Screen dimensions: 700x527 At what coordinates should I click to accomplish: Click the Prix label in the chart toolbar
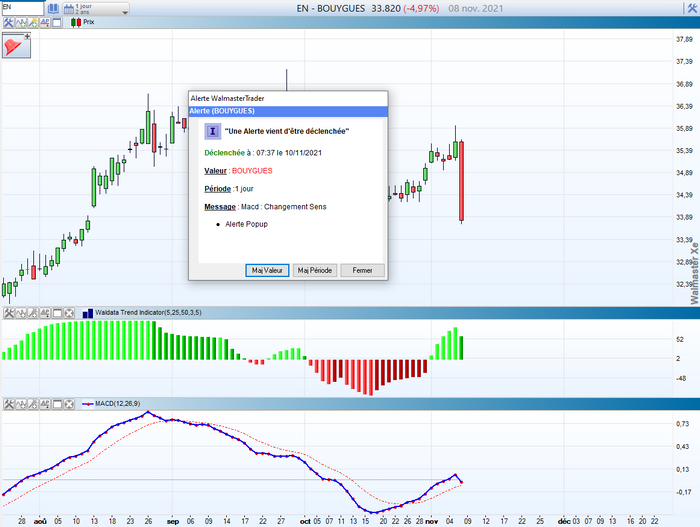tap(89, 22)
